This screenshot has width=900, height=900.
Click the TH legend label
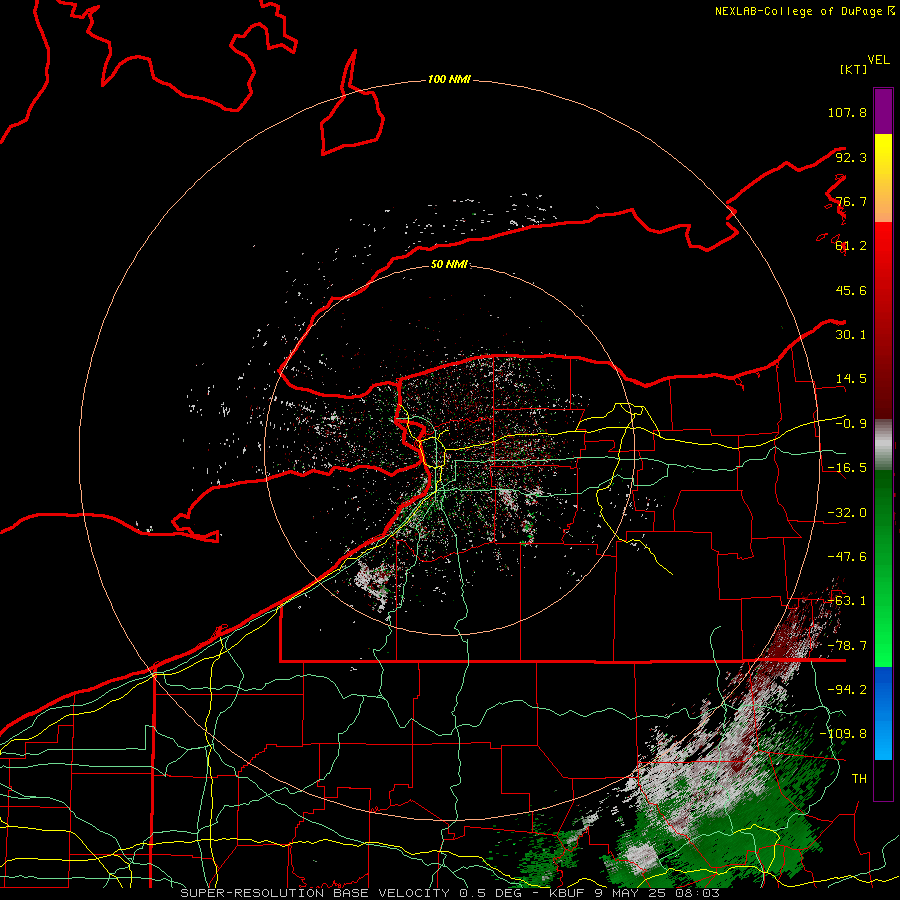click(x=859, y=779)
